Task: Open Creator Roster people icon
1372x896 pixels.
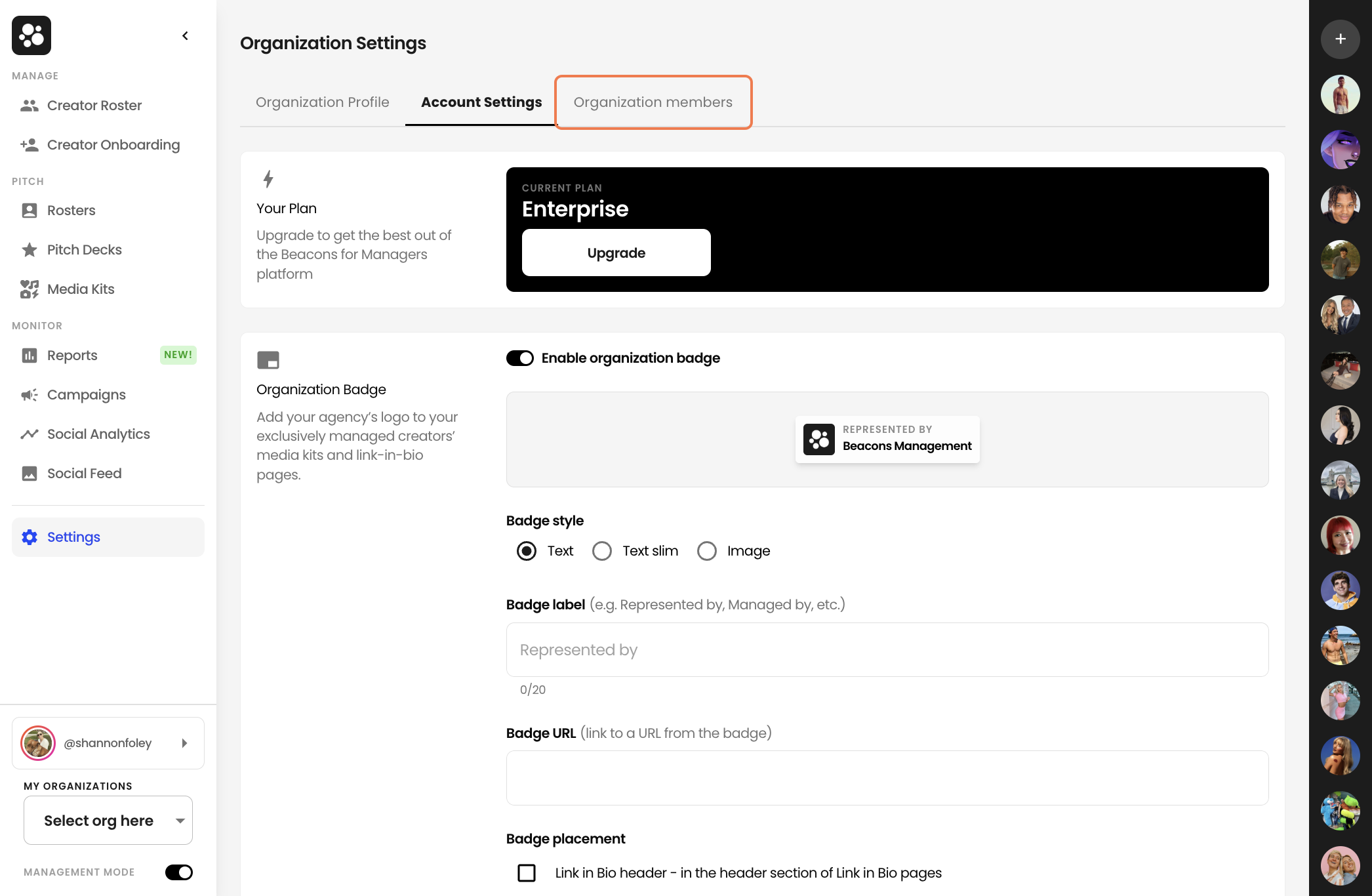Action: pos(30,106)
